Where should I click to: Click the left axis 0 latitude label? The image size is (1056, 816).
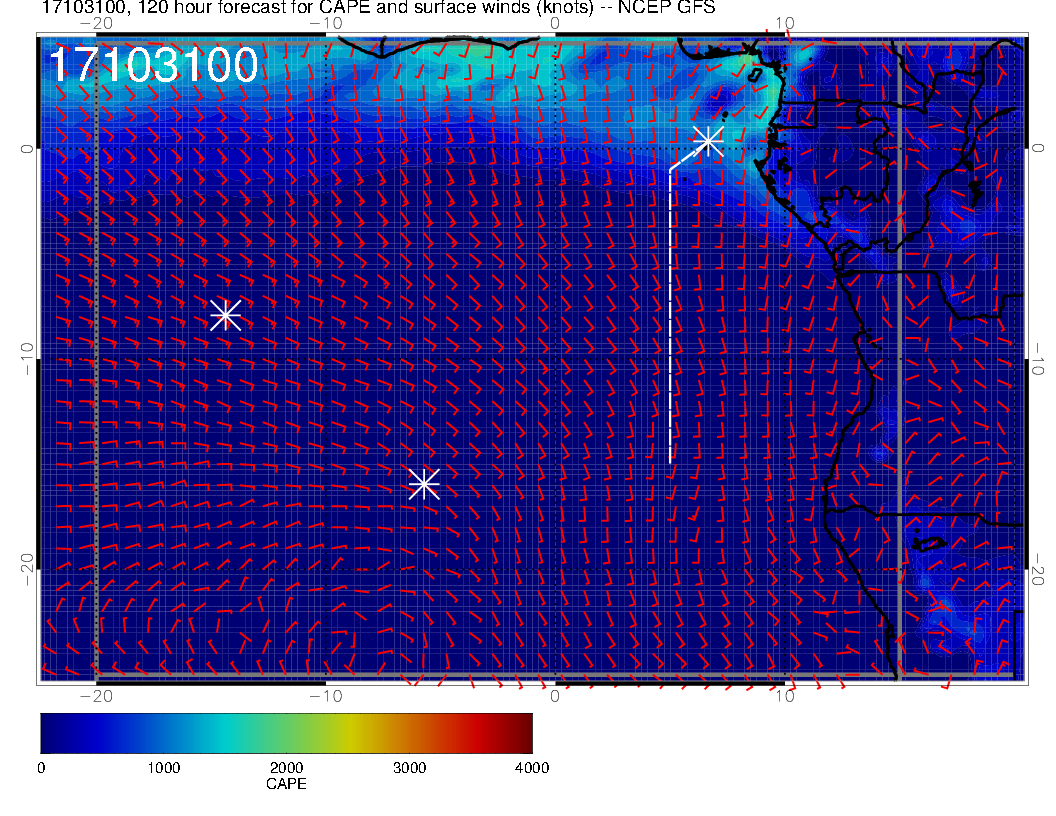point(25,148)
